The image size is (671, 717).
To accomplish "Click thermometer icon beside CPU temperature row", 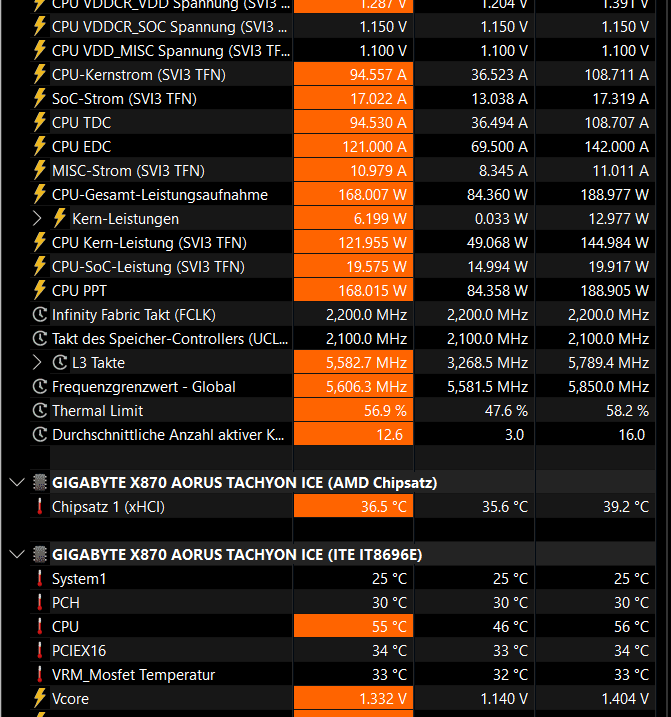I will pyautogui.click(x=40, y=626).
